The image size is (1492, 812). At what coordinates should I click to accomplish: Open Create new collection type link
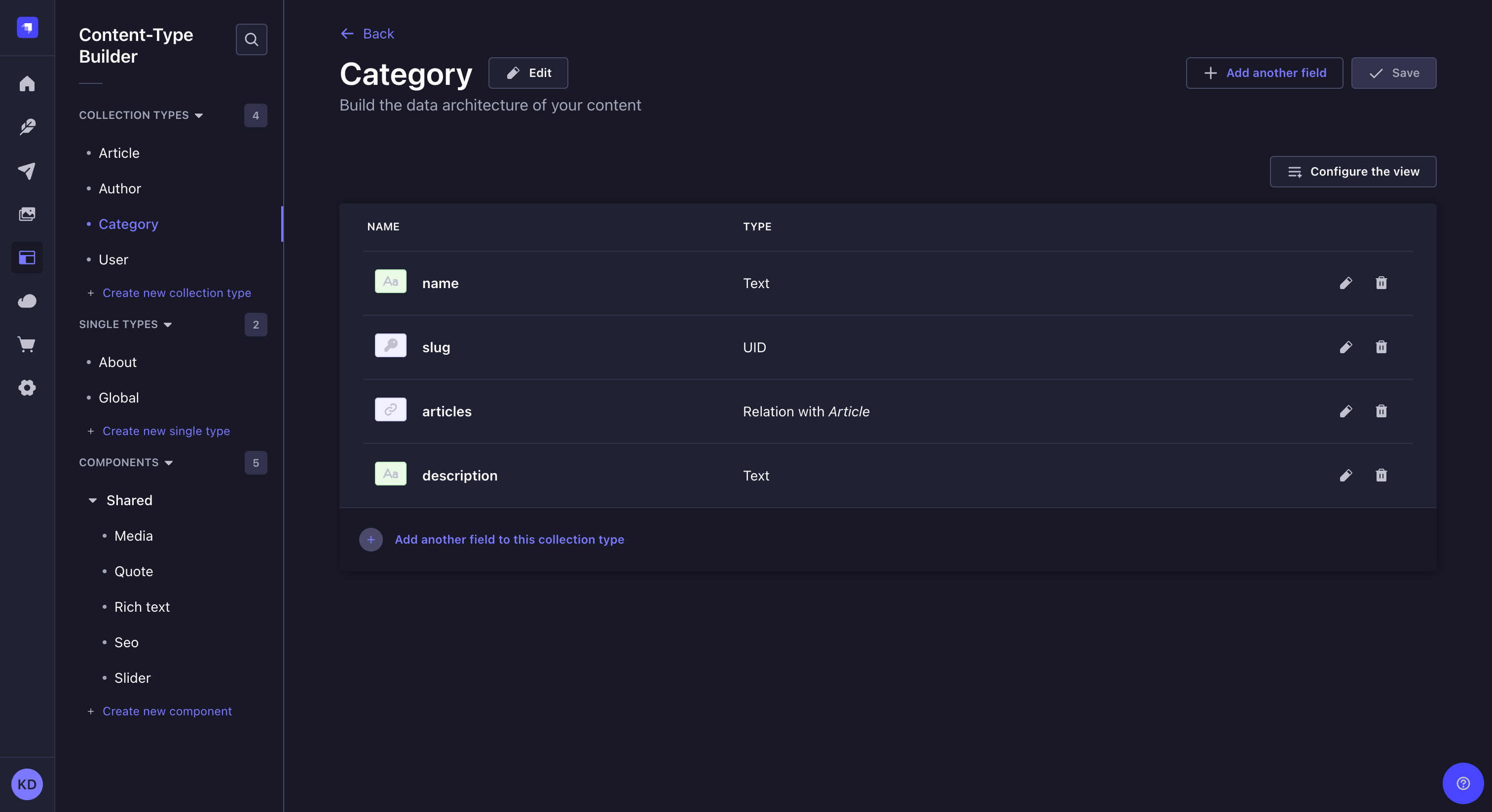pyautogui.click(x=177, y=293)
